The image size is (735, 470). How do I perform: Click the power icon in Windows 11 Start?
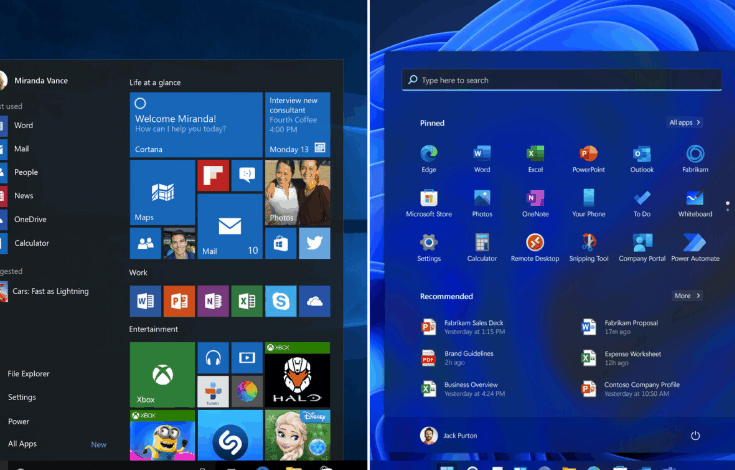pos(695,436)
